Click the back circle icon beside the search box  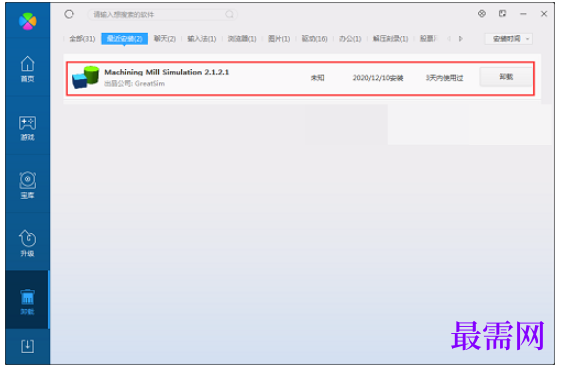tap(69, 14)
